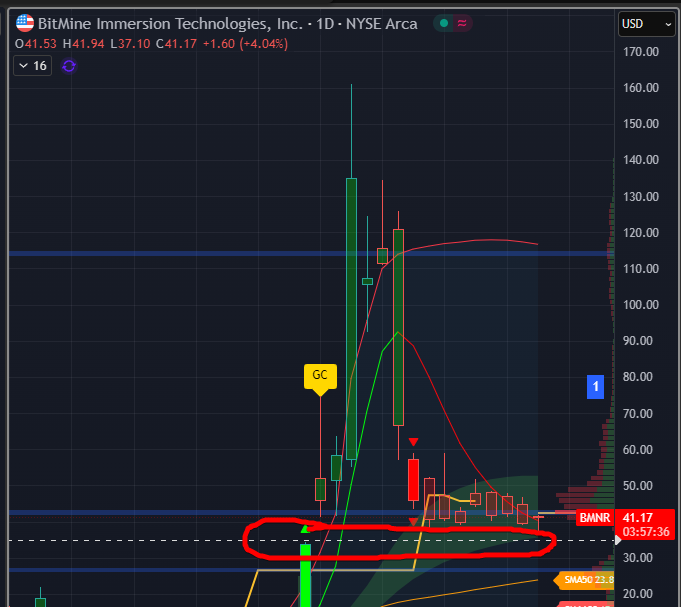The image size is (681, 607).
Task: Click the green market status dot
Action: (x=444, y=23)
